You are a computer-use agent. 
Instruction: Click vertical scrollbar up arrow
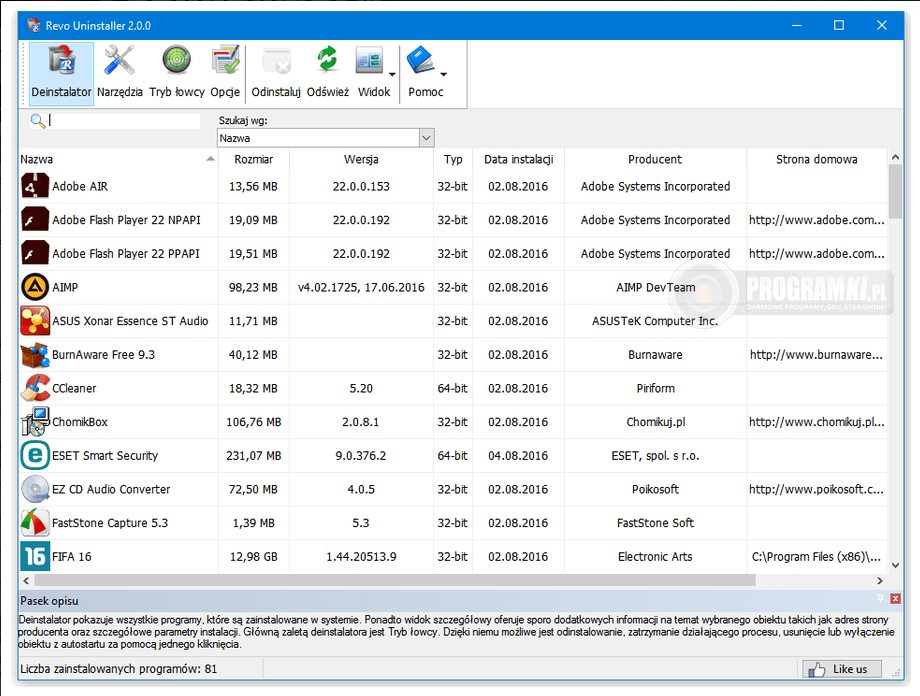[x=895, y=157]
